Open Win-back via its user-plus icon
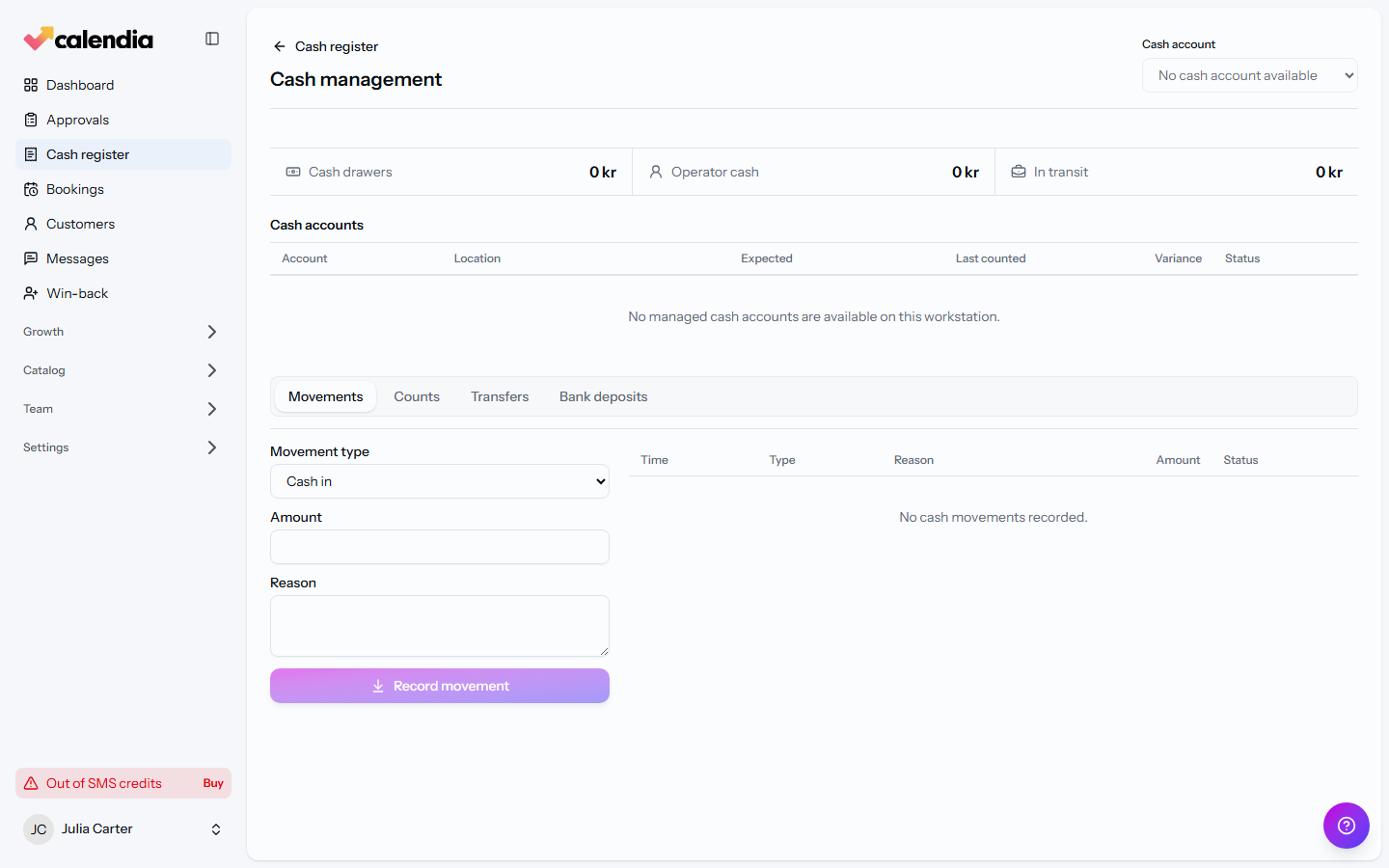Screen dimensions: 1389x868 click(31, 293)
